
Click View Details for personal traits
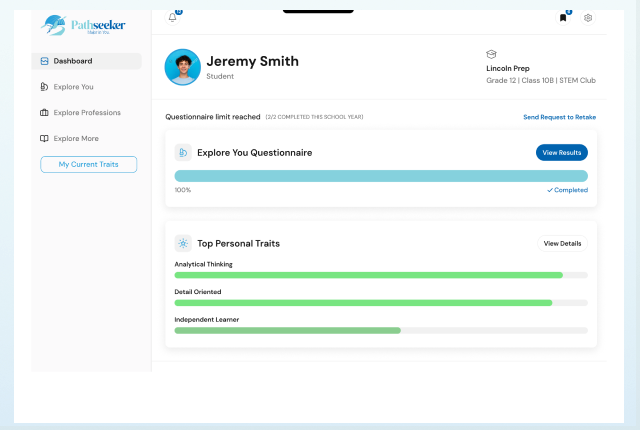(x=562, y=243)
